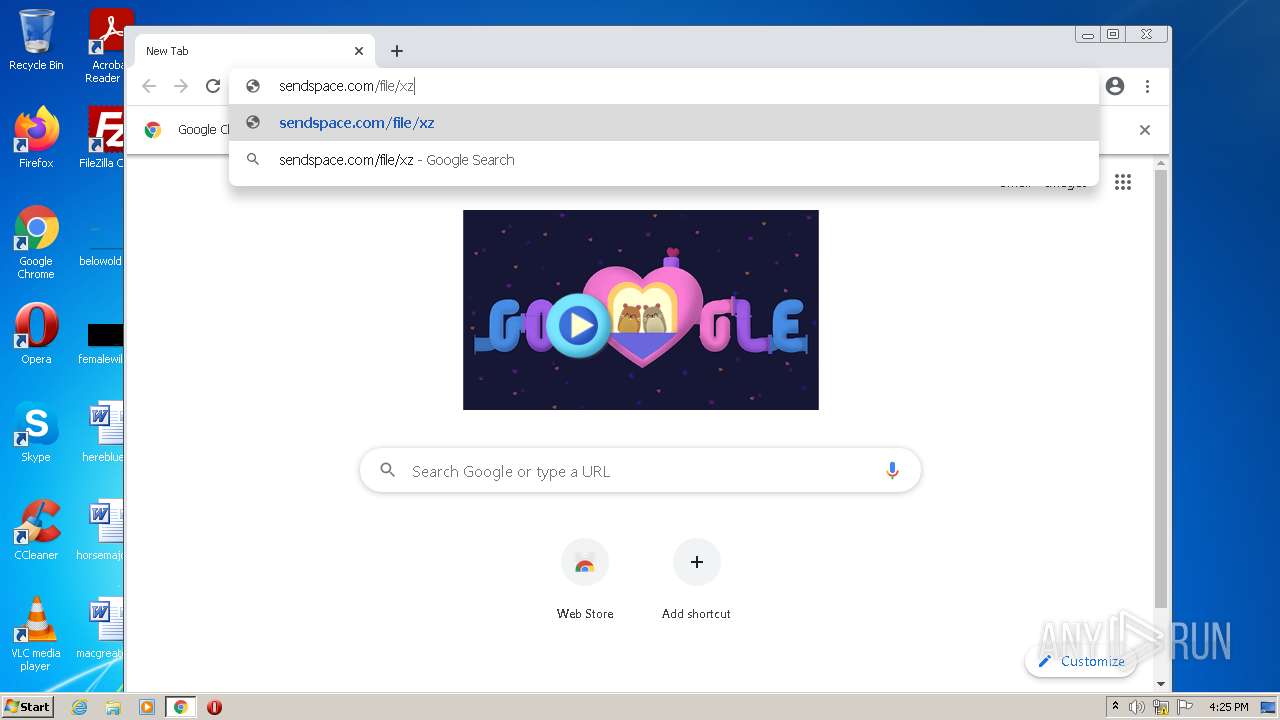Open Chrome three-dot menu
The height and width of the screenshot is (720, 1280).
pos(1147,86)
